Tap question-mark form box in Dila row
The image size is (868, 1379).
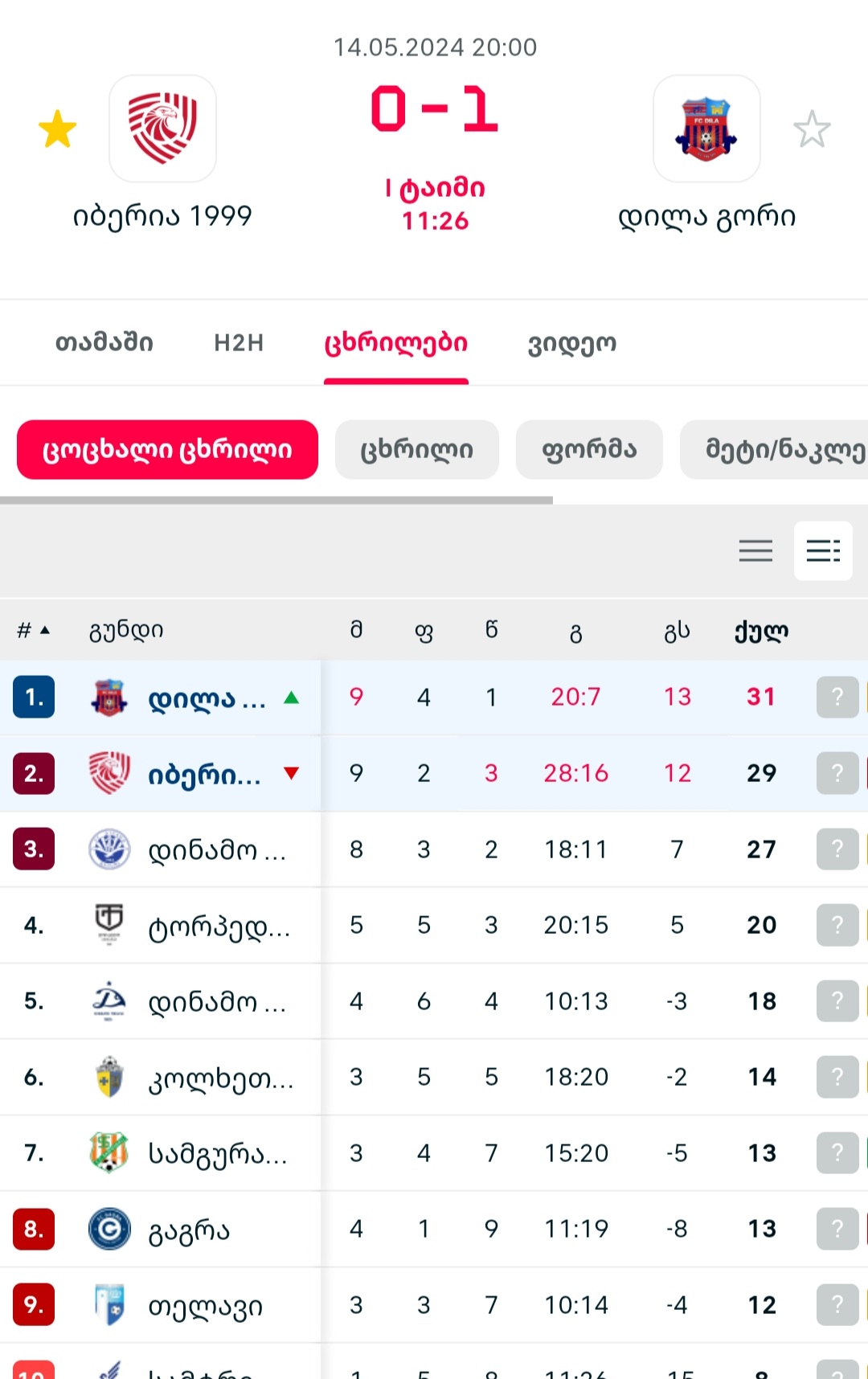(837, 697)
